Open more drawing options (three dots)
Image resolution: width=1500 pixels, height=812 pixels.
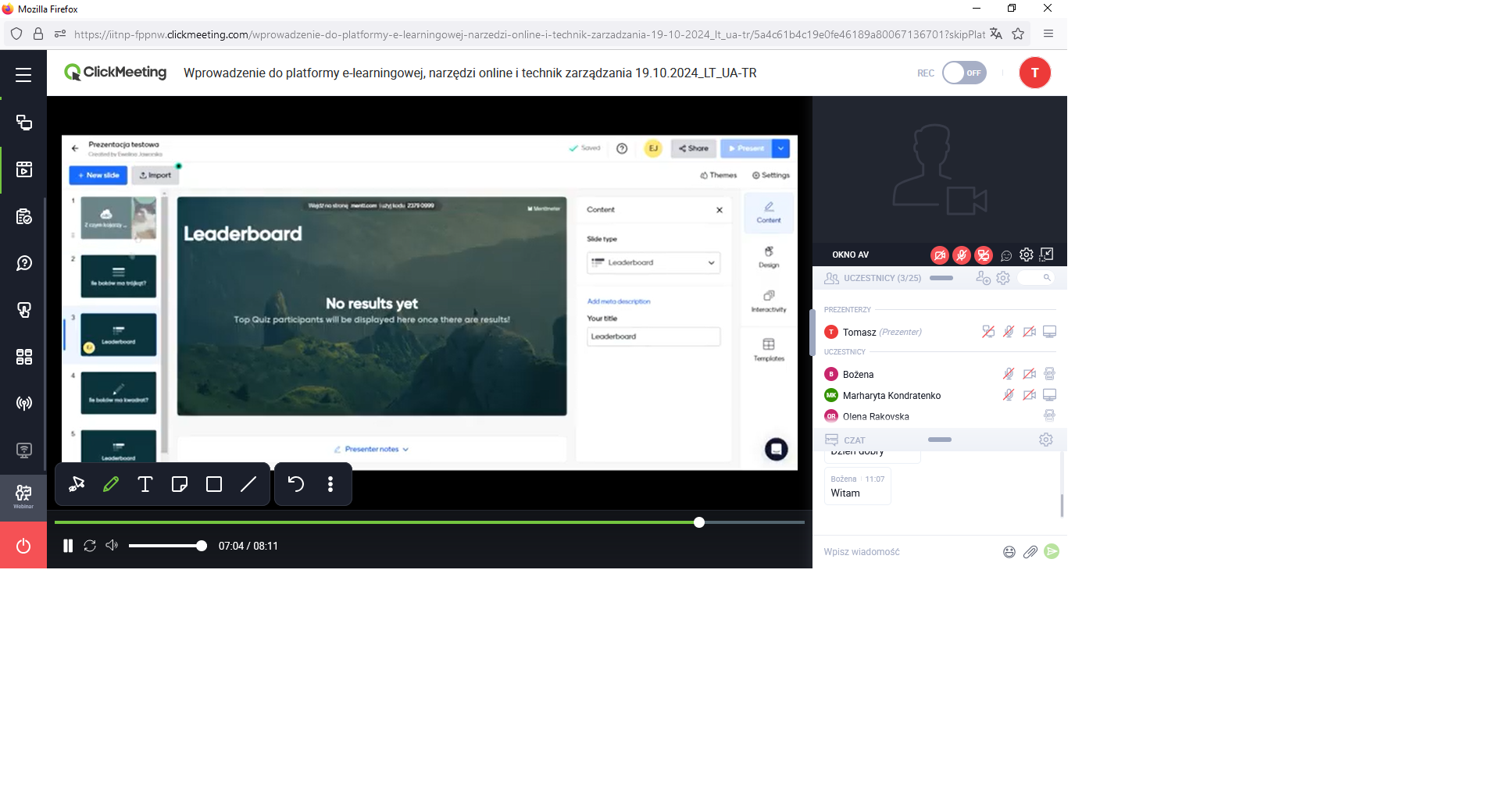pos(330,484)
